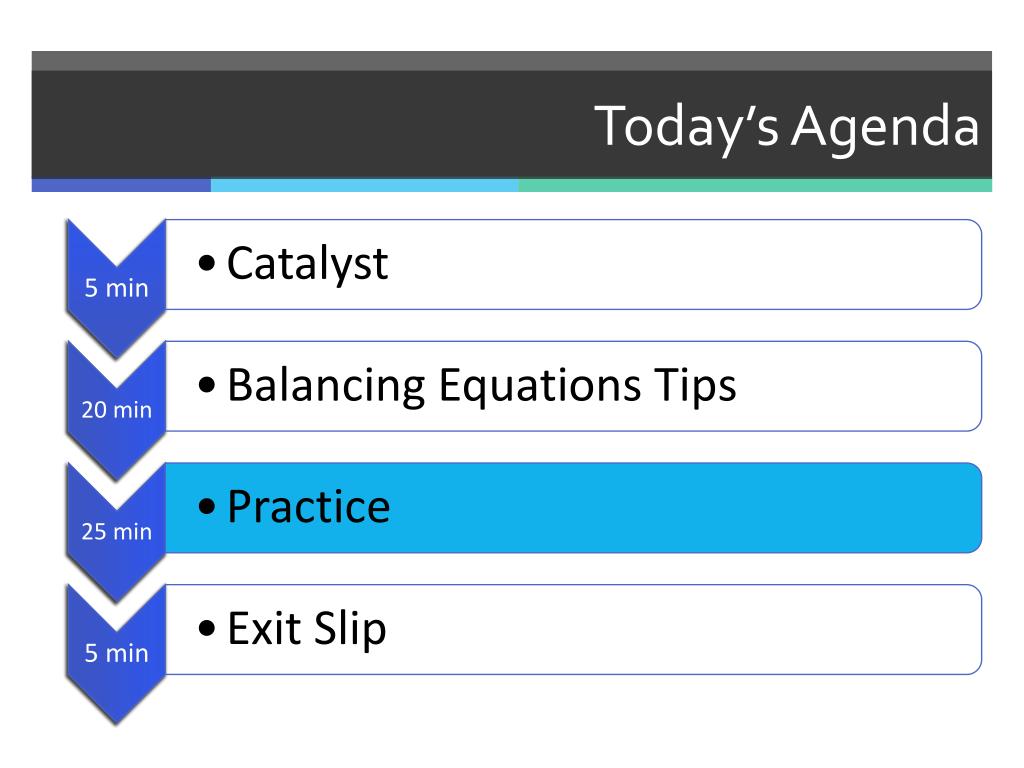This screenshot has height=768, width=1024.
Task: Click the bullet point before Balancing Equations Tips
Action: (206, 385)
